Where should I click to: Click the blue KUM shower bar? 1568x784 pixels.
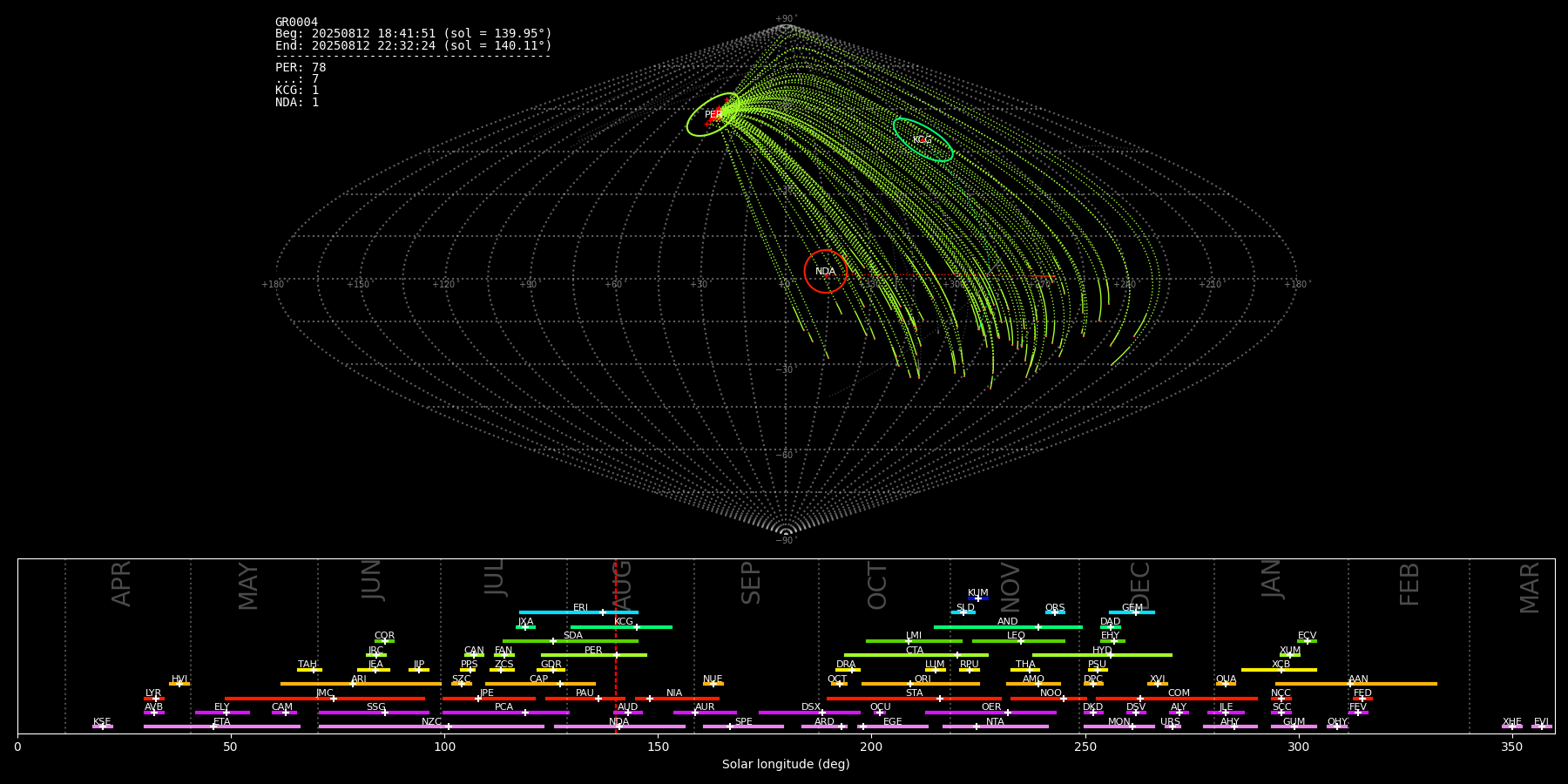[x=978, y=598]
